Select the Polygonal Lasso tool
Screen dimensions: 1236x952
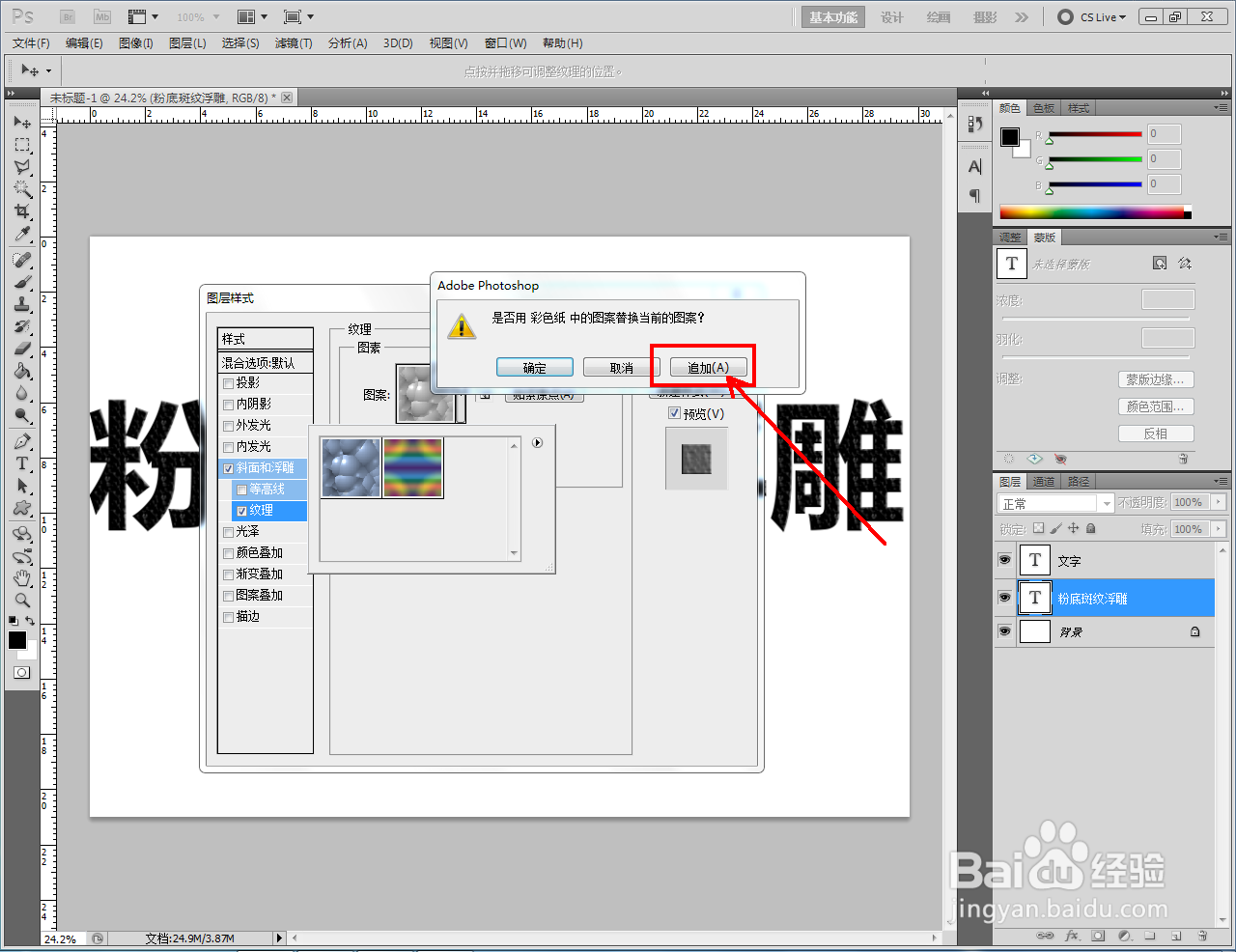pos(22,167)
